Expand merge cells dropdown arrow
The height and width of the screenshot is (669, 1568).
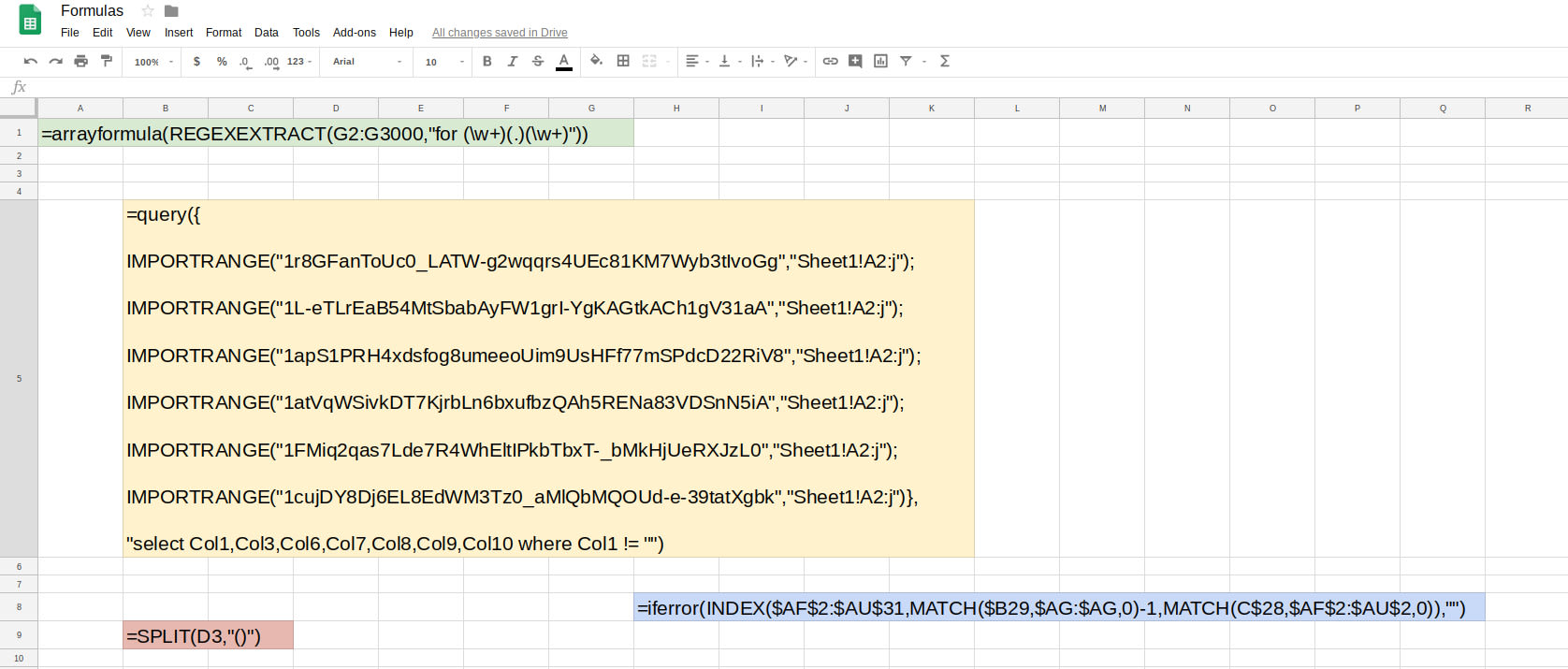tap(668, 62)
